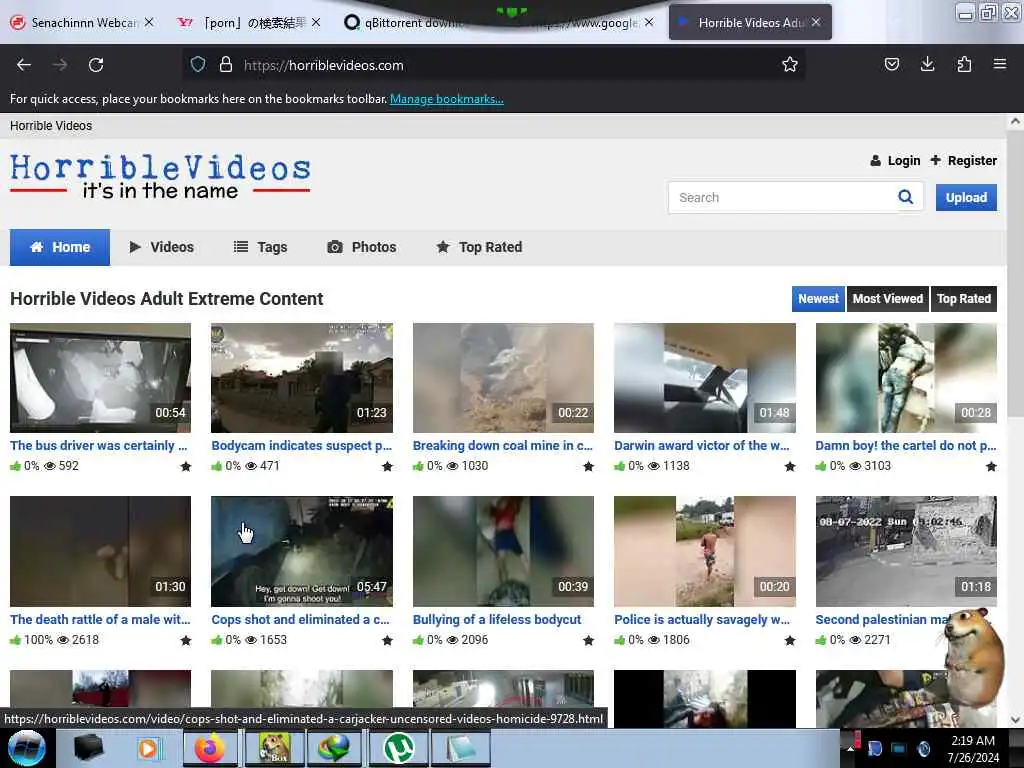Open the Login link
The image size is (1024, 768).
pyautogui.click(x=895, y=161)
